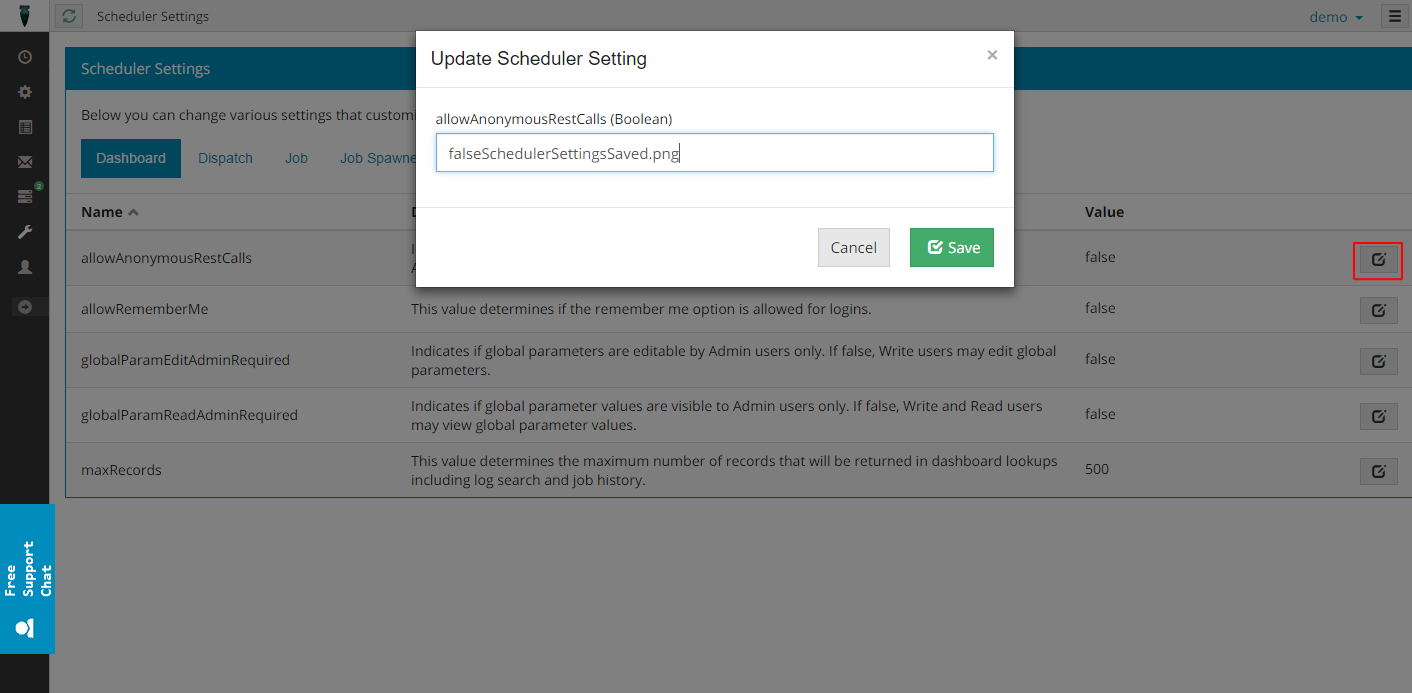Expand sidebar with the arrow icon
Viewport: 1412px width, 693px height.
pos(25,307)
